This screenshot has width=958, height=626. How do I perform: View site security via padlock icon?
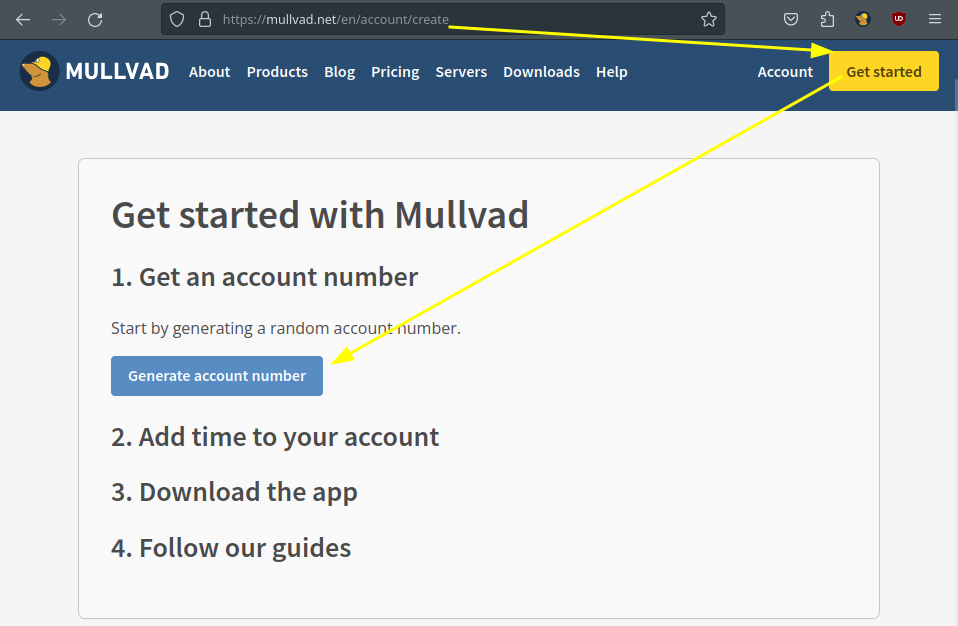tap(205, 20)
